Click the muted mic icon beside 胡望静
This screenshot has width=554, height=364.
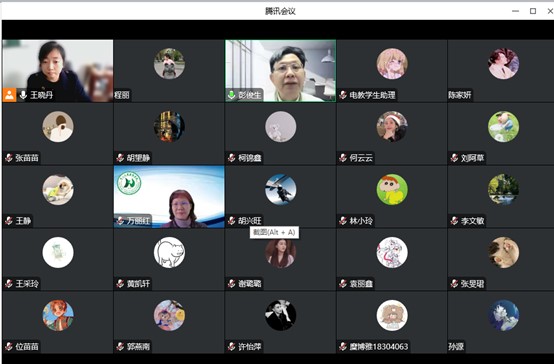point(120,158)
